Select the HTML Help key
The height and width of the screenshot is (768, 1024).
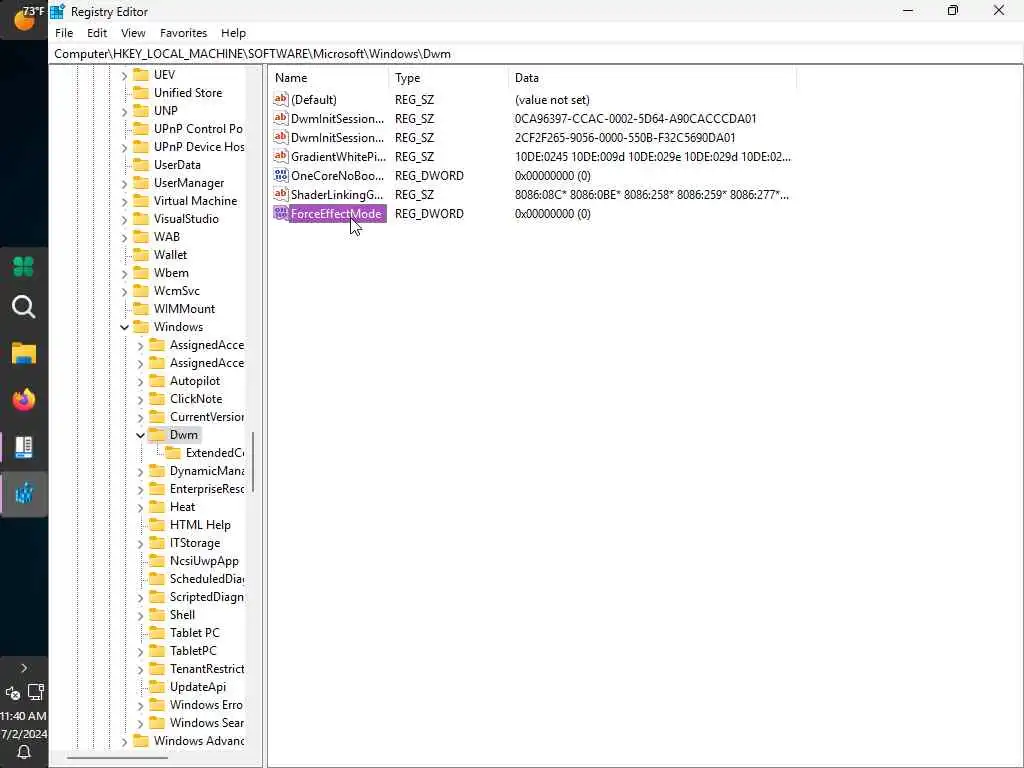[200, 525]
